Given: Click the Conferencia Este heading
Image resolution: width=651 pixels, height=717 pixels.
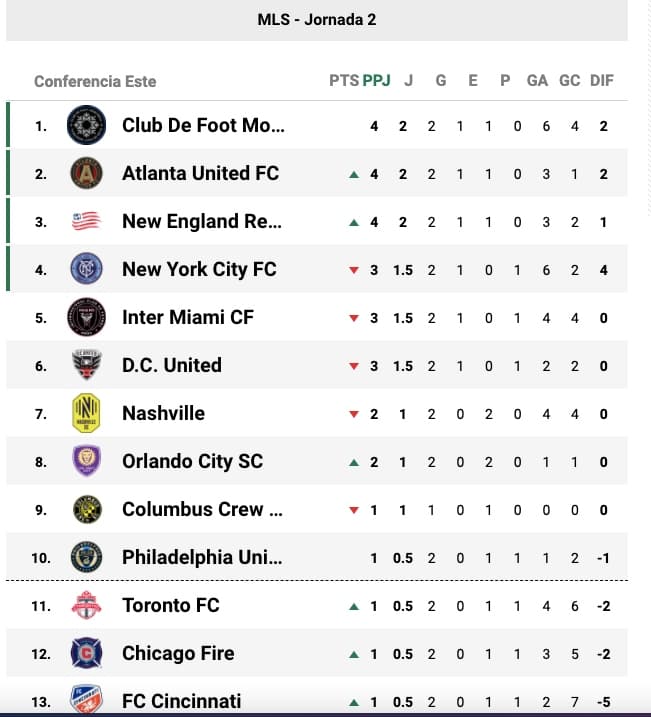Looking at the screenshot, I should tap(95, 81).
